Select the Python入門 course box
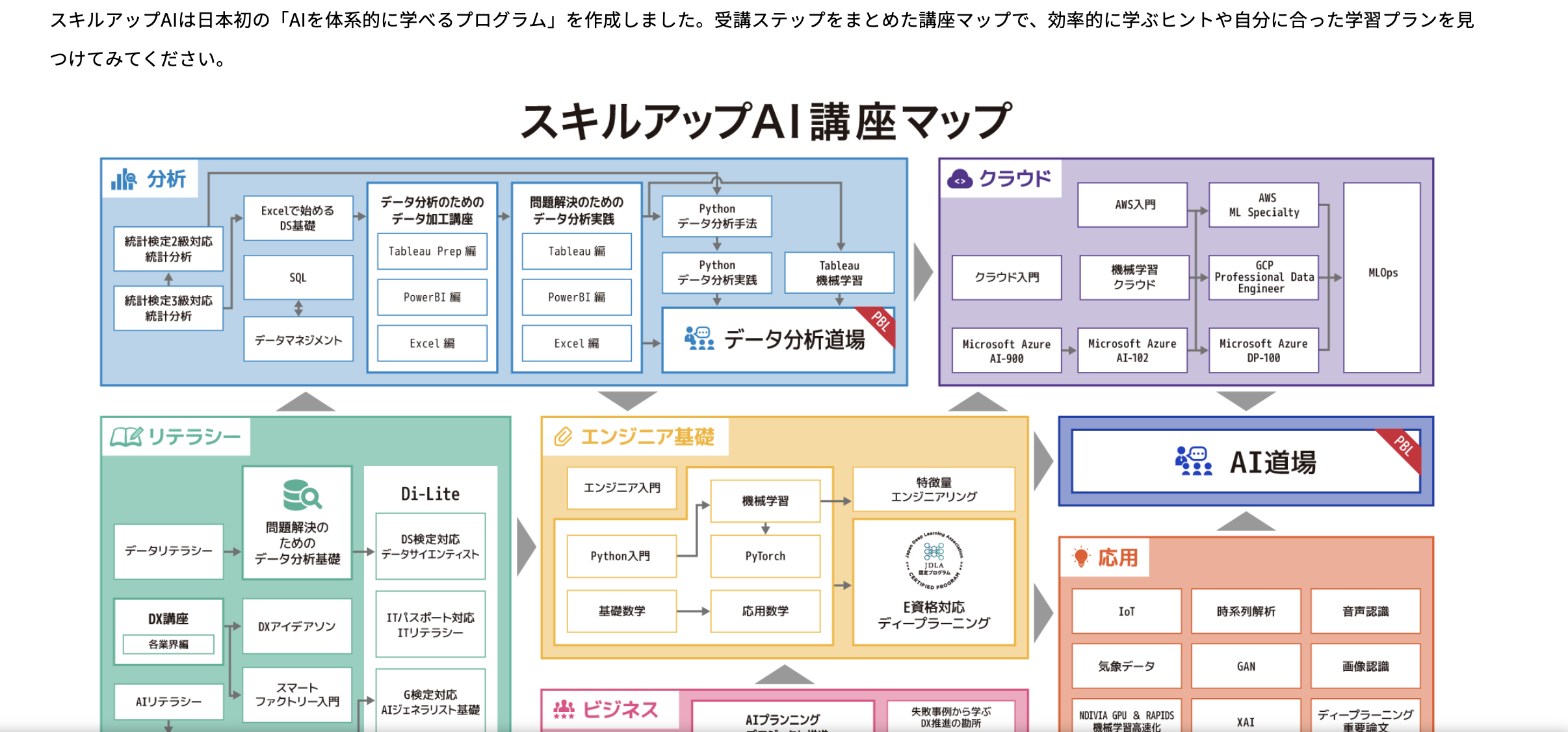 pos(621,556)
